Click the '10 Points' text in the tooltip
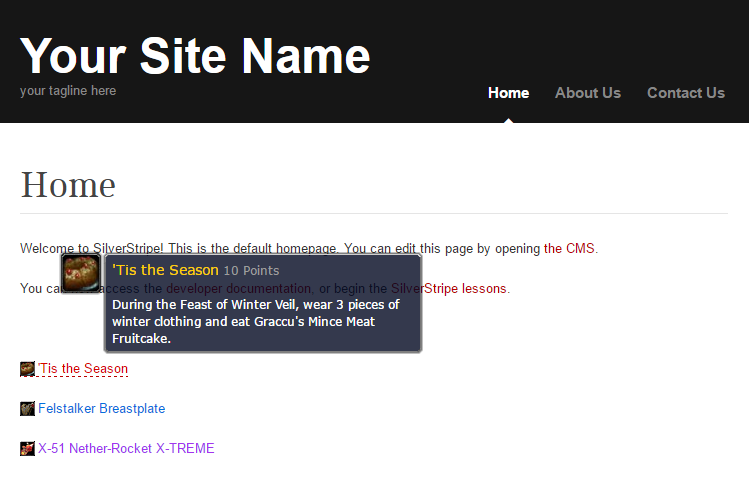Screen dimensions: 749x484 [x=251, y=270]
